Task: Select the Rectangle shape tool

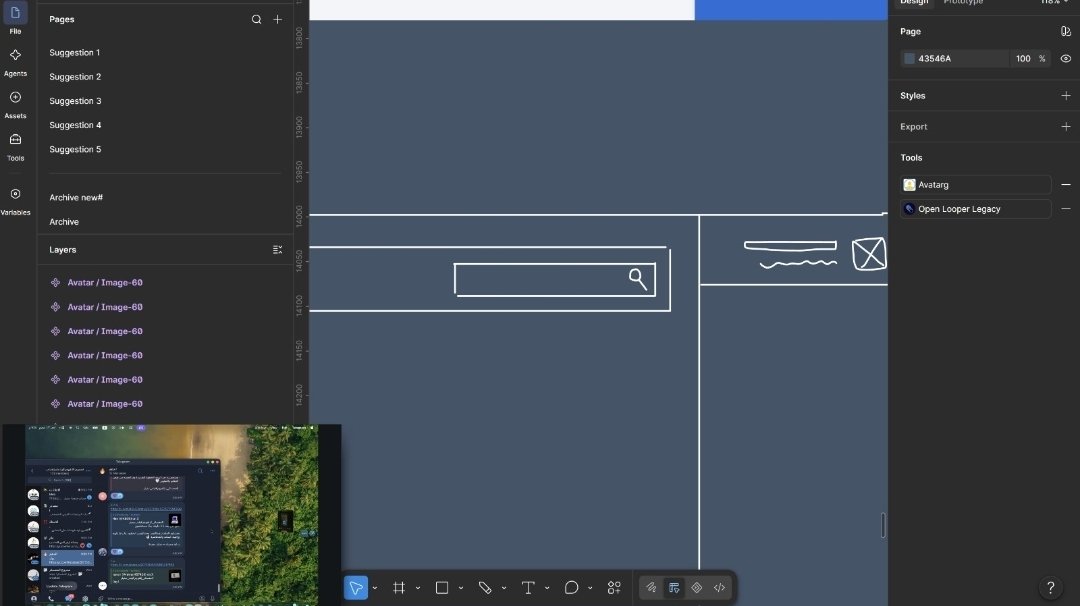Action: click(442, 587)
